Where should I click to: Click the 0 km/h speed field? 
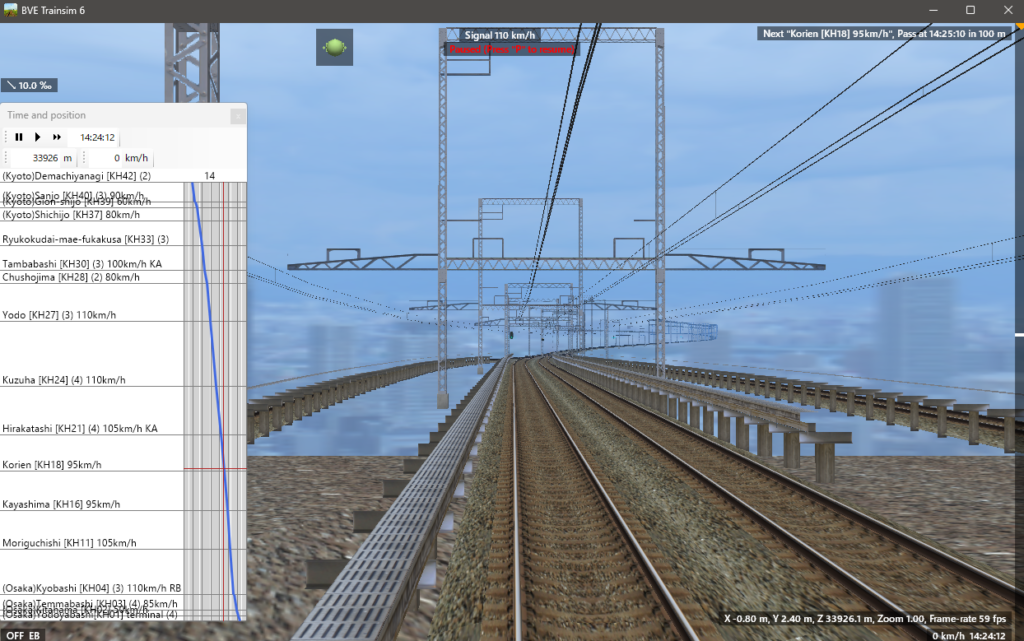[123, 158]
